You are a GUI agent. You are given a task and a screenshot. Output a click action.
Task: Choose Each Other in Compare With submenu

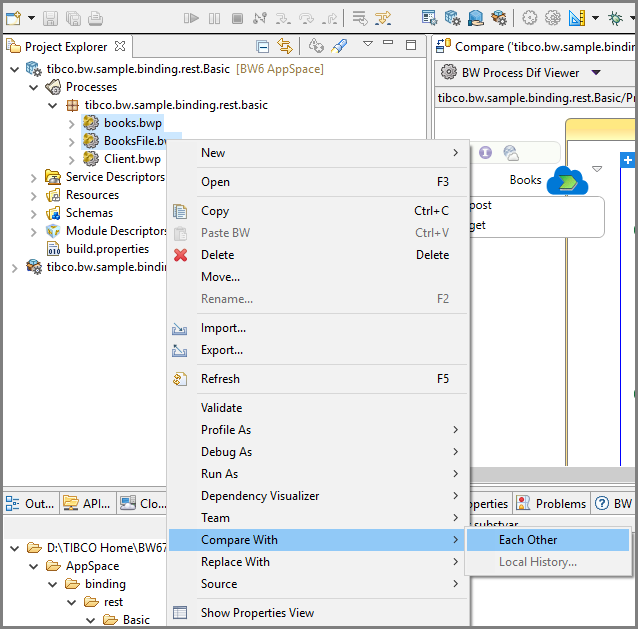click(x=528, y=540)
